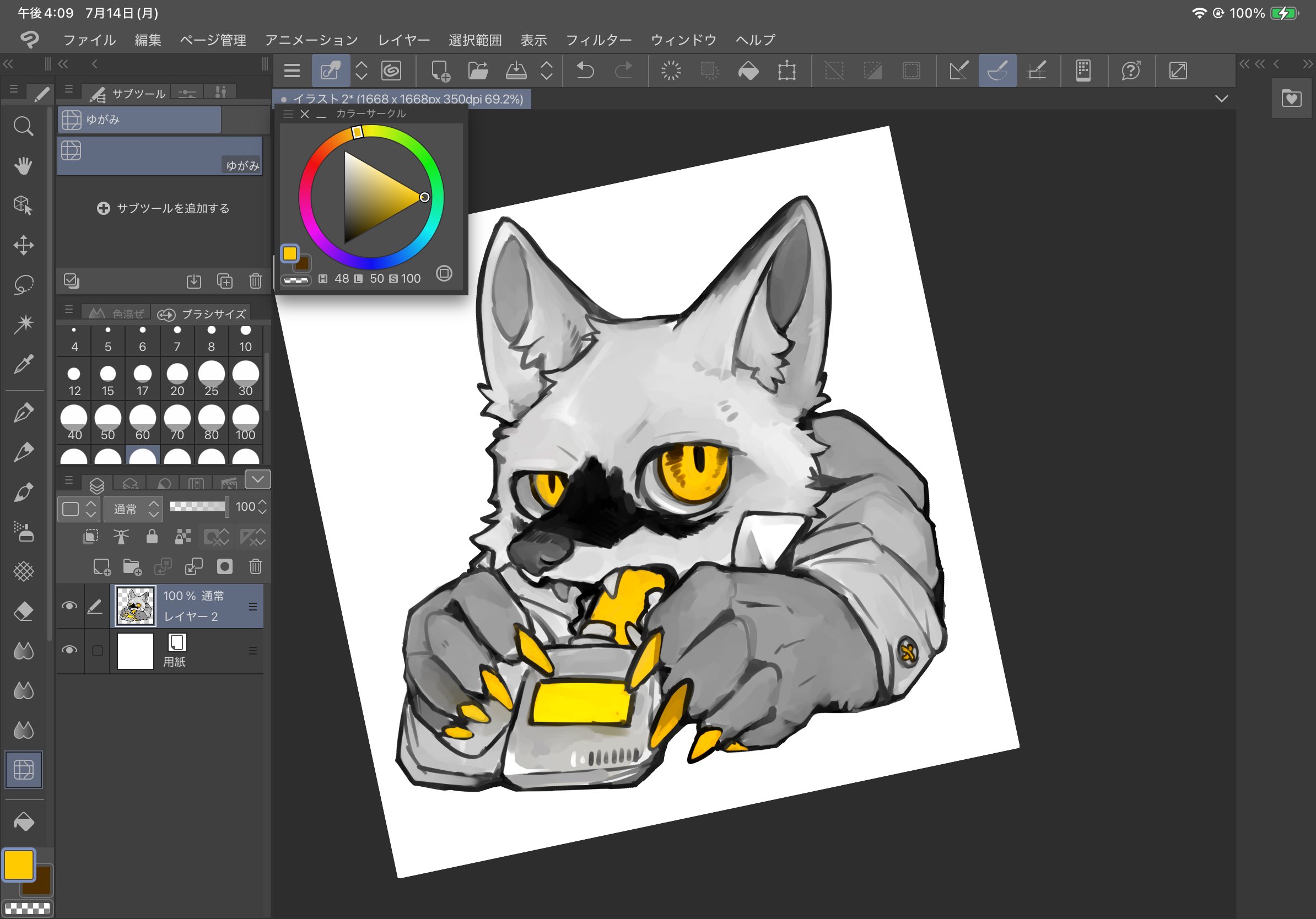Select brush size 100
The width and height of the screenshot is (1316, 919).
pos(245,423)
